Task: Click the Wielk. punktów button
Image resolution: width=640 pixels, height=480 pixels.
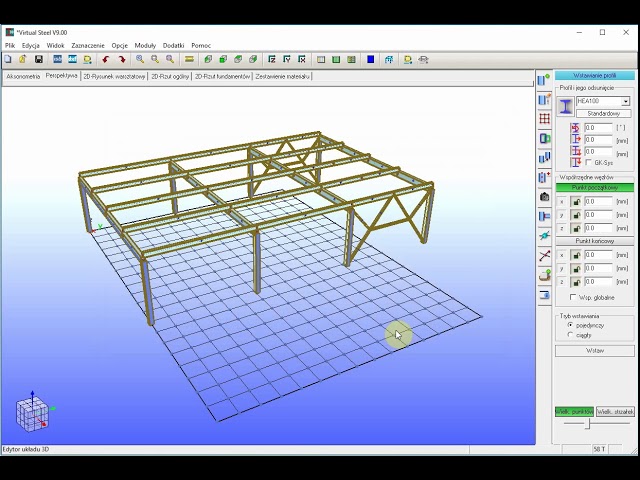Action: pos(574,412)
